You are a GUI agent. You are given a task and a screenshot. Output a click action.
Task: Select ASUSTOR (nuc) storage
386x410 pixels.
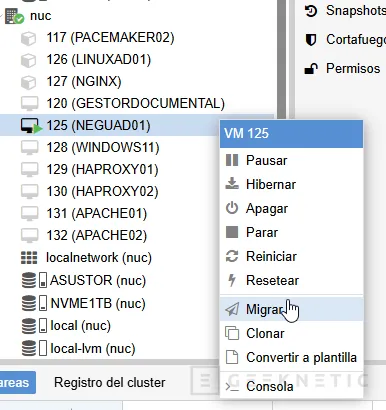[x=98, y=280]
